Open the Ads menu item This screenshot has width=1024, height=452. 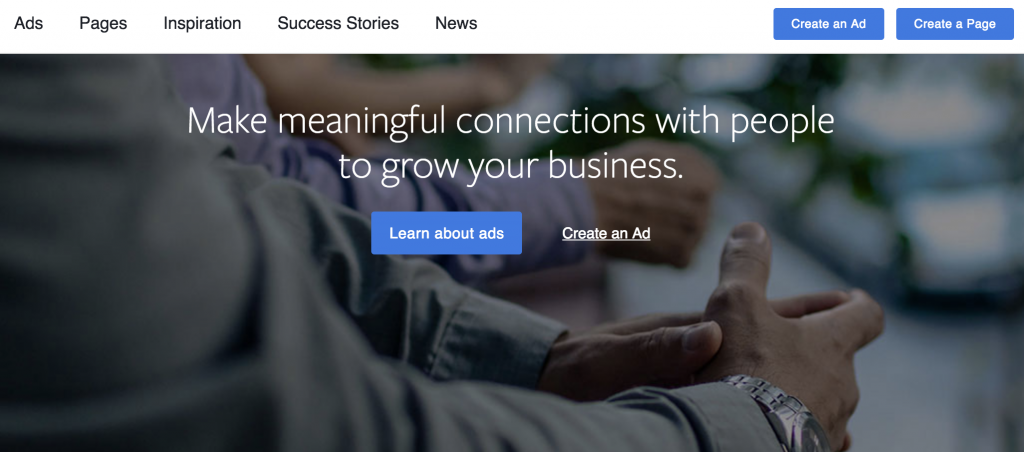tap(29, 23)
